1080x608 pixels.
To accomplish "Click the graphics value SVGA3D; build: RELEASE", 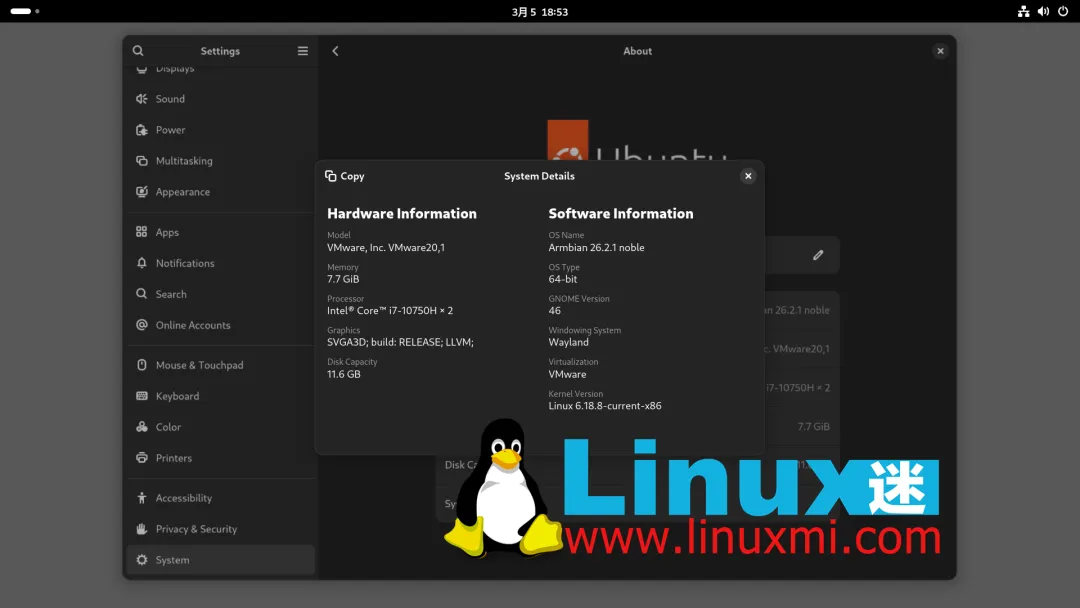I will pos(400,342).
